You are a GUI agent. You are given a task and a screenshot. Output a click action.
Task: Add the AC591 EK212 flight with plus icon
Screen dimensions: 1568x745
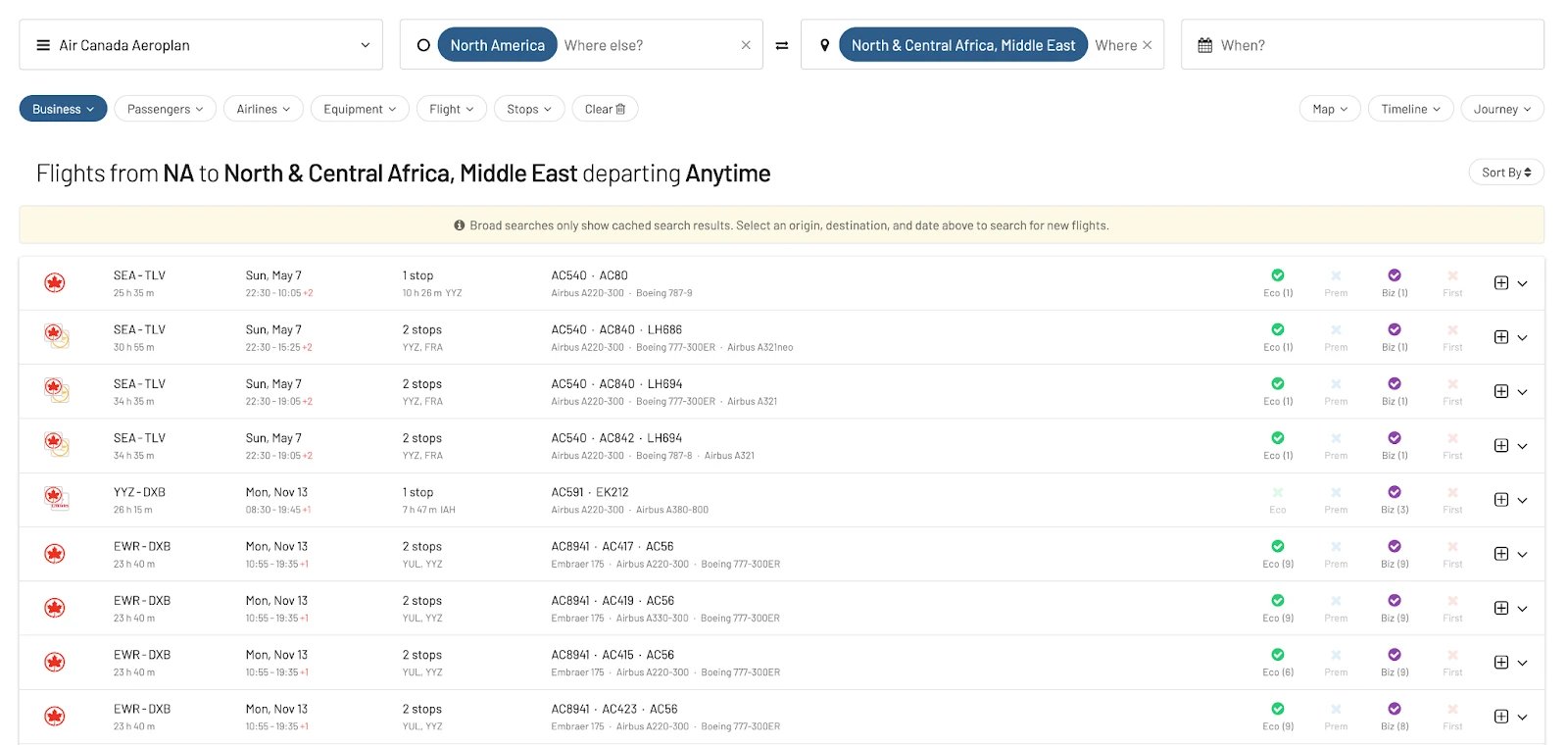[1501, 500]
